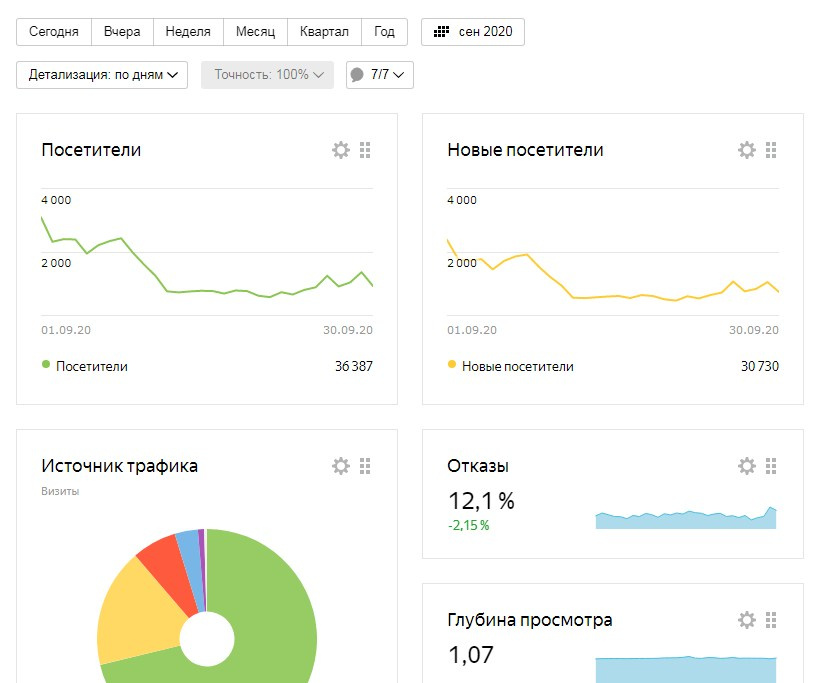Click drag handle on Новые посетители widget
820x683 pixels.
click(771, 150)
